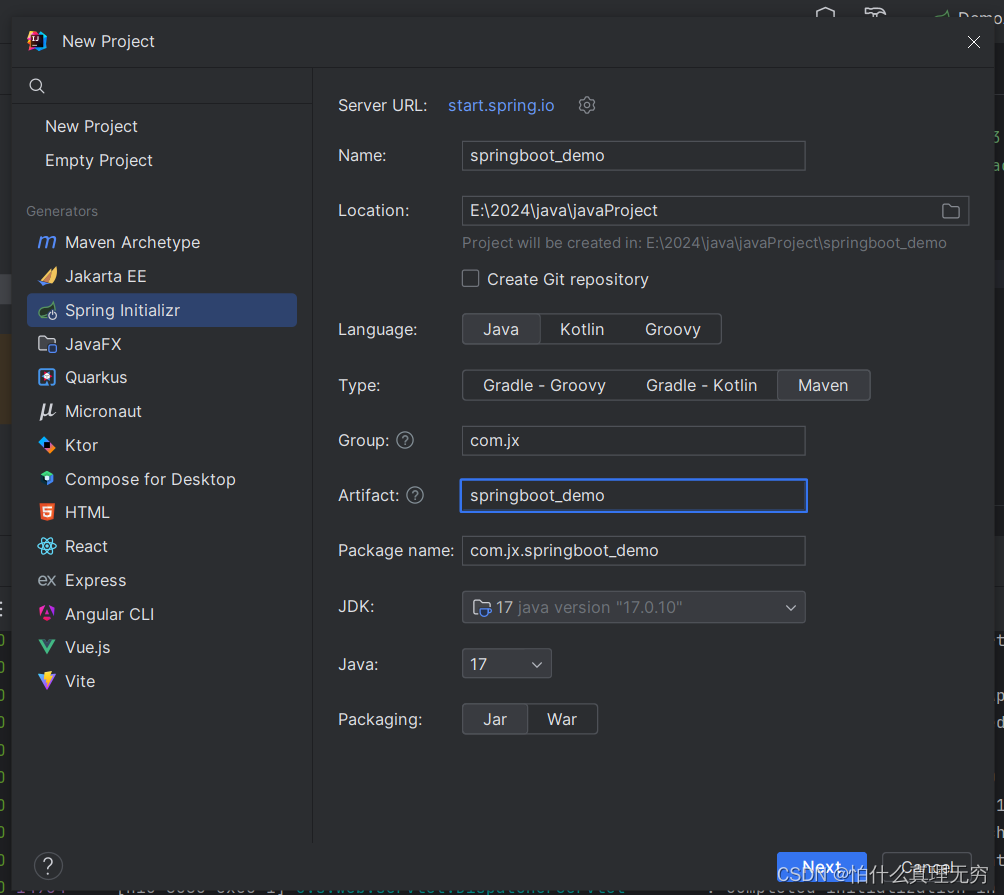Select Maven Archetype generator
1004x895 pixels.
pos(162,243)
